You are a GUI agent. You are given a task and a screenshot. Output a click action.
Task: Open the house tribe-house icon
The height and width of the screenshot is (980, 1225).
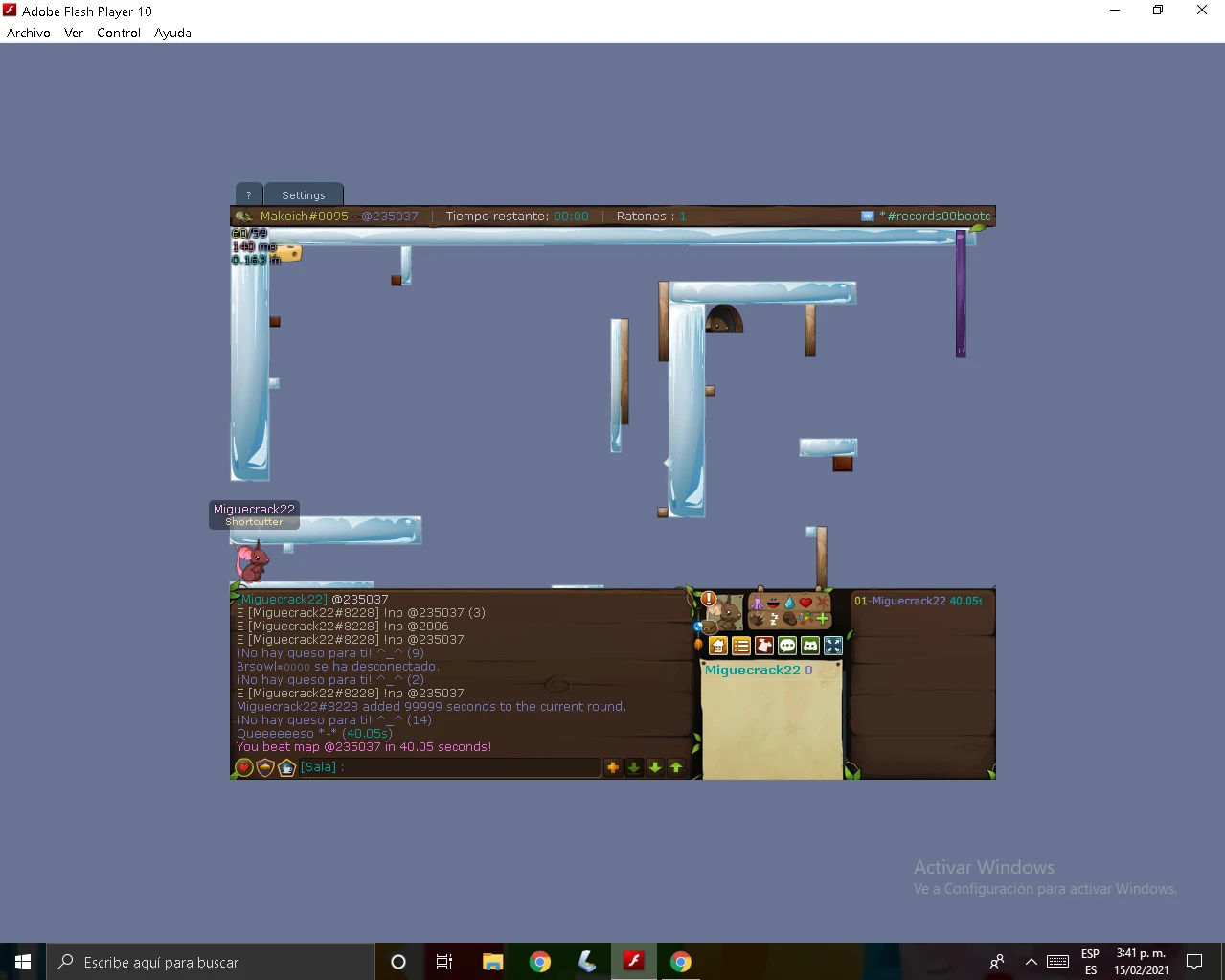(718, 646)
